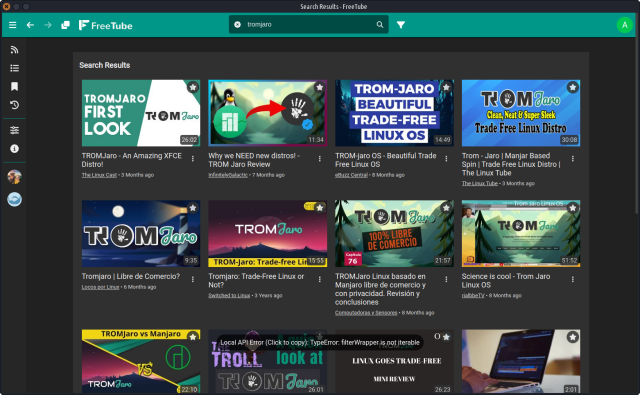Open The Linux Cast channel link
The image size is (640, 395).
point(99,175)
